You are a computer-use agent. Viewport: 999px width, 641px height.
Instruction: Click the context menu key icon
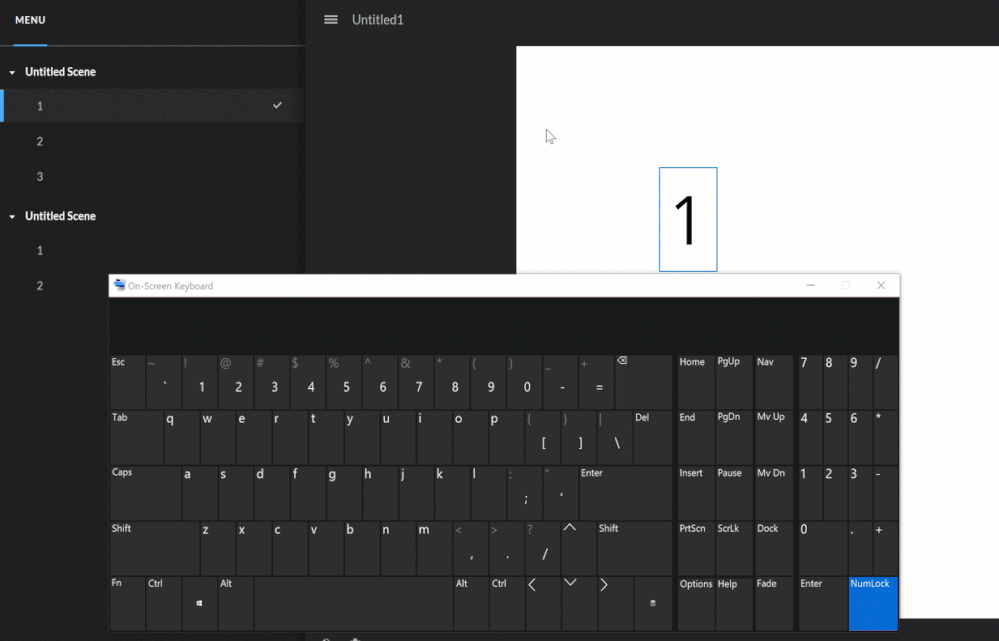point(653,603)
